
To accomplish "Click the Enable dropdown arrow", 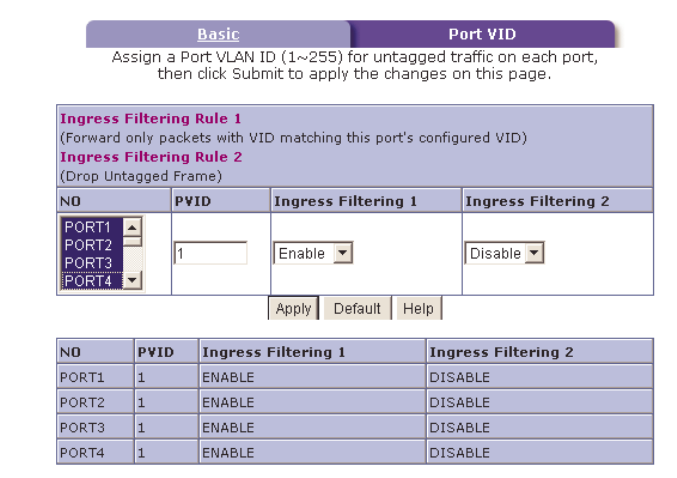I will [343, 253].
